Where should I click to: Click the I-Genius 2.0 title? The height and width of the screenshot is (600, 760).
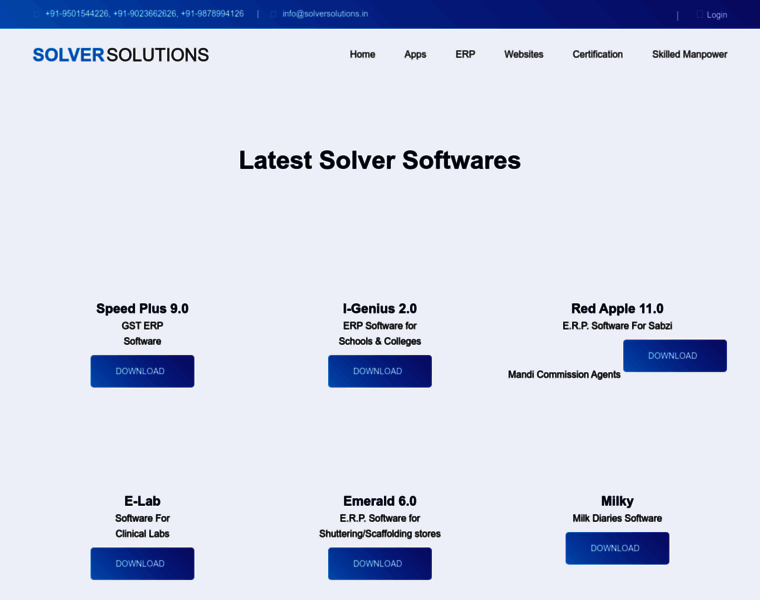coord(380,308)
